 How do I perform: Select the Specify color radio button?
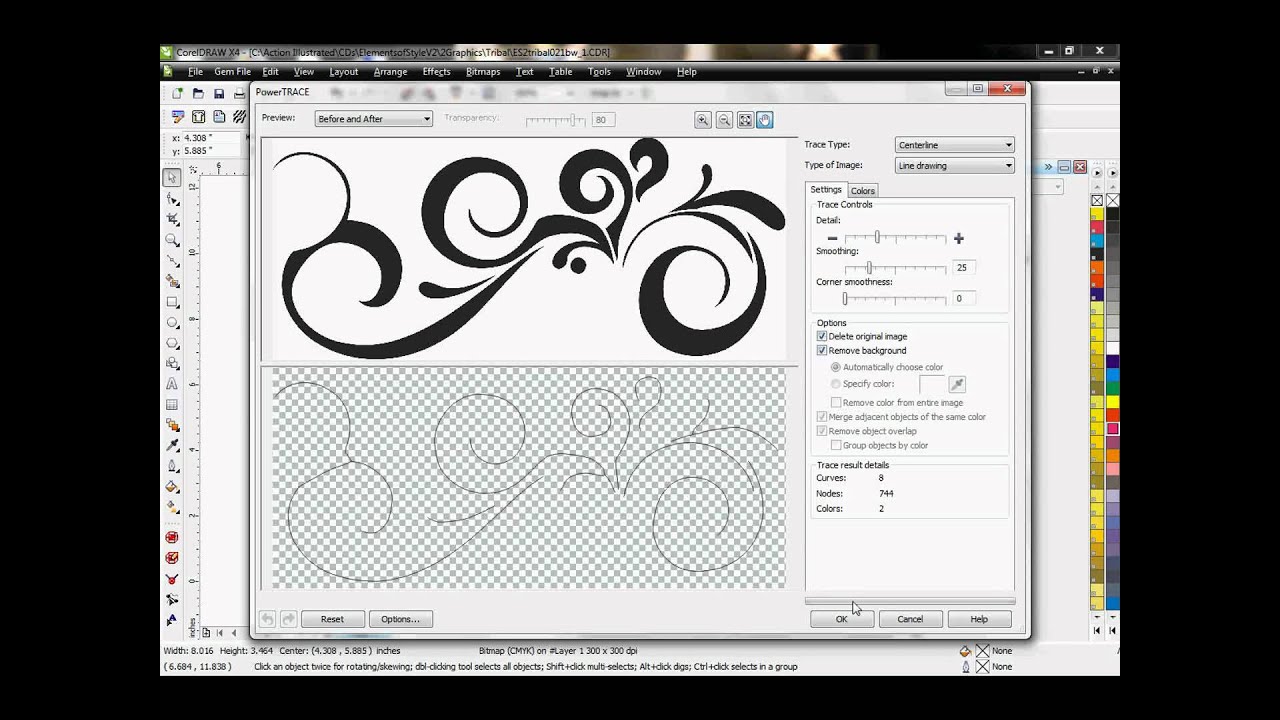[x=836, y=384]
